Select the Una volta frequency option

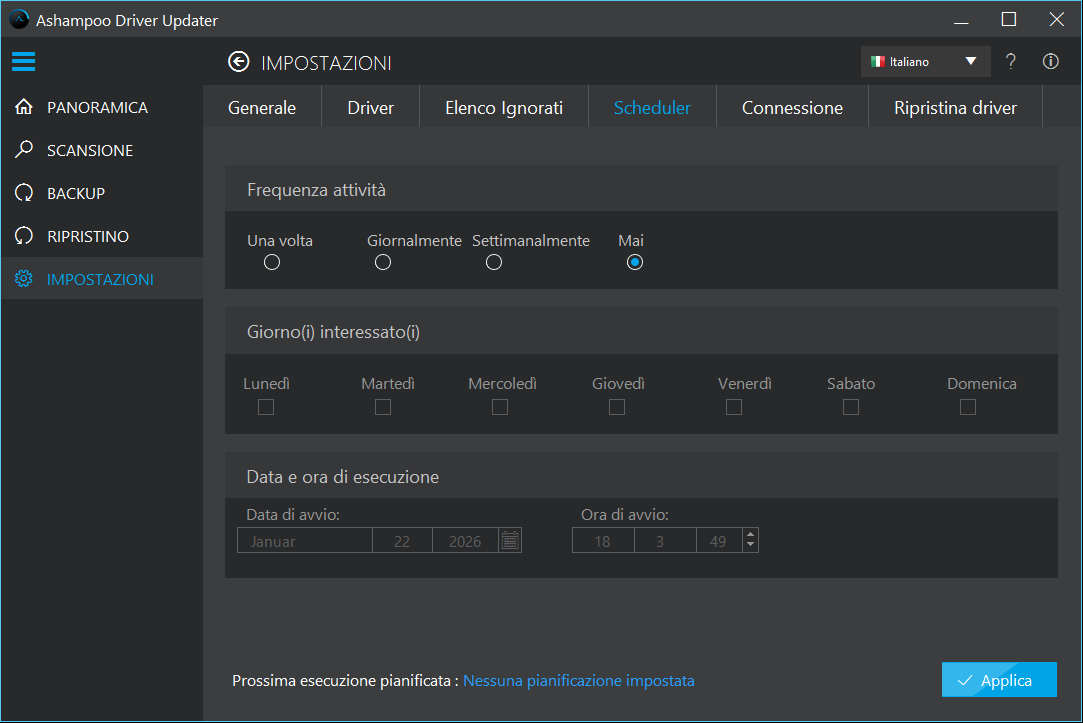272,262
